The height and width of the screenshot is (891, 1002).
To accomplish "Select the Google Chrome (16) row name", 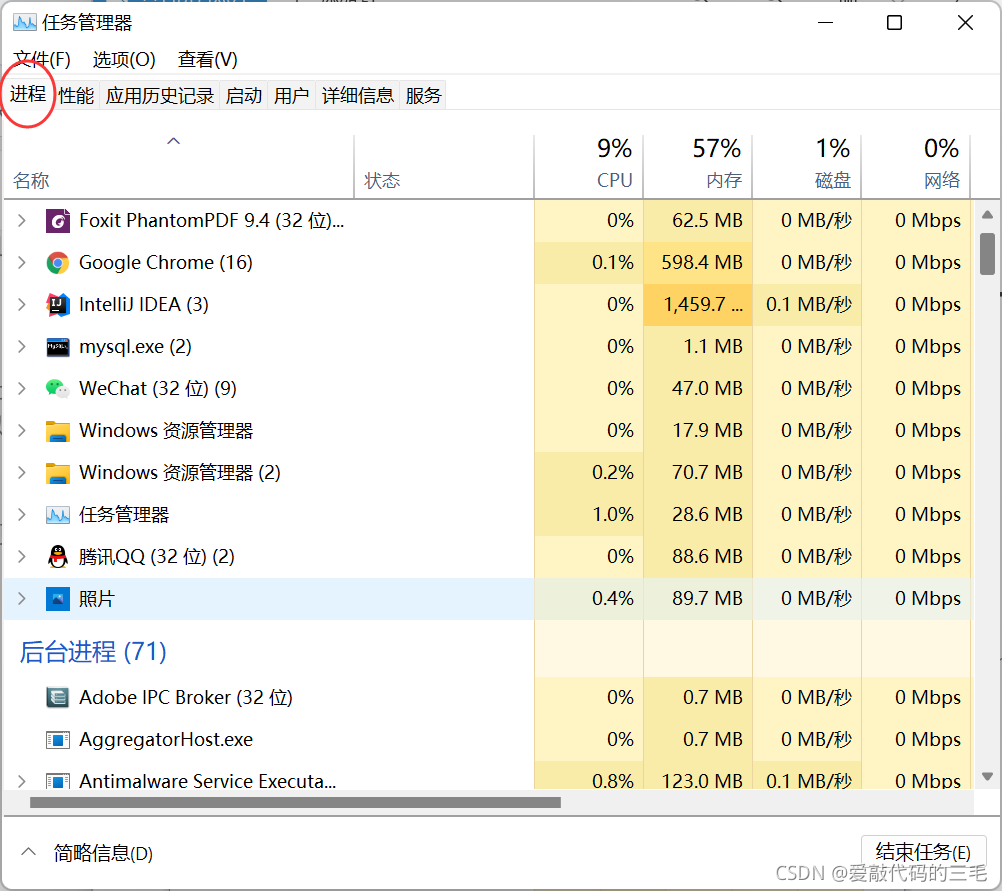I will [166, 263].
